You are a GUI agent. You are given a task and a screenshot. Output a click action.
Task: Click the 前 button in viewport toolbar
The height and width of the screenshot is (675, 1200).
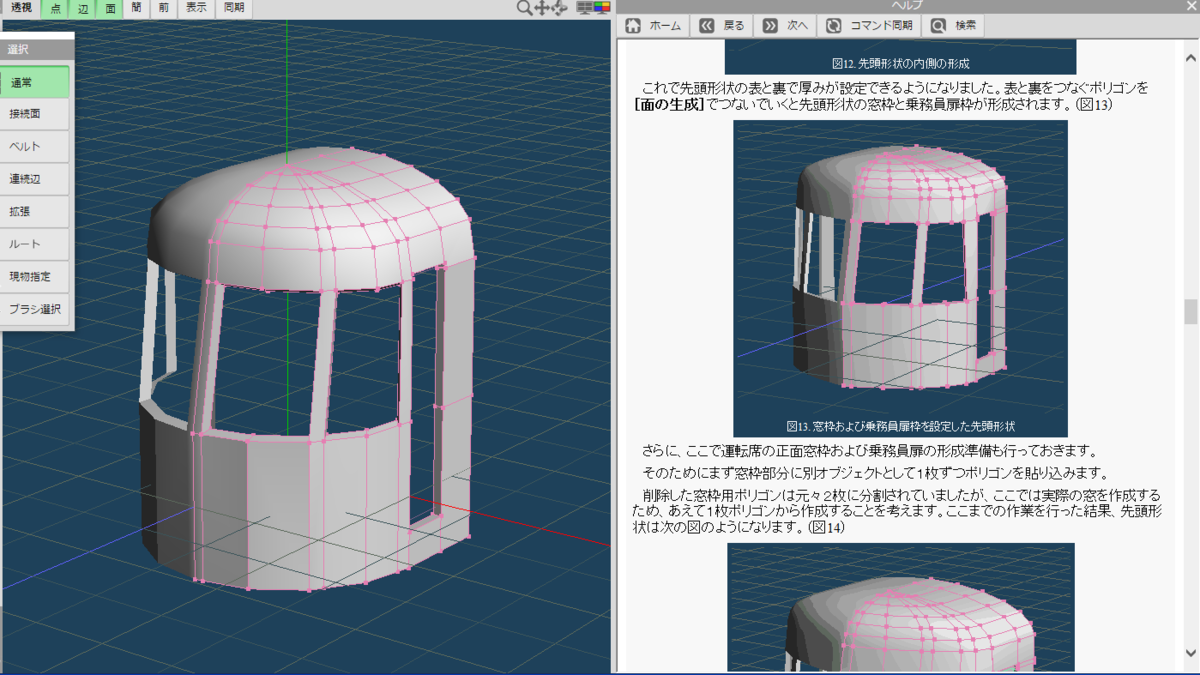click(163, 8)
